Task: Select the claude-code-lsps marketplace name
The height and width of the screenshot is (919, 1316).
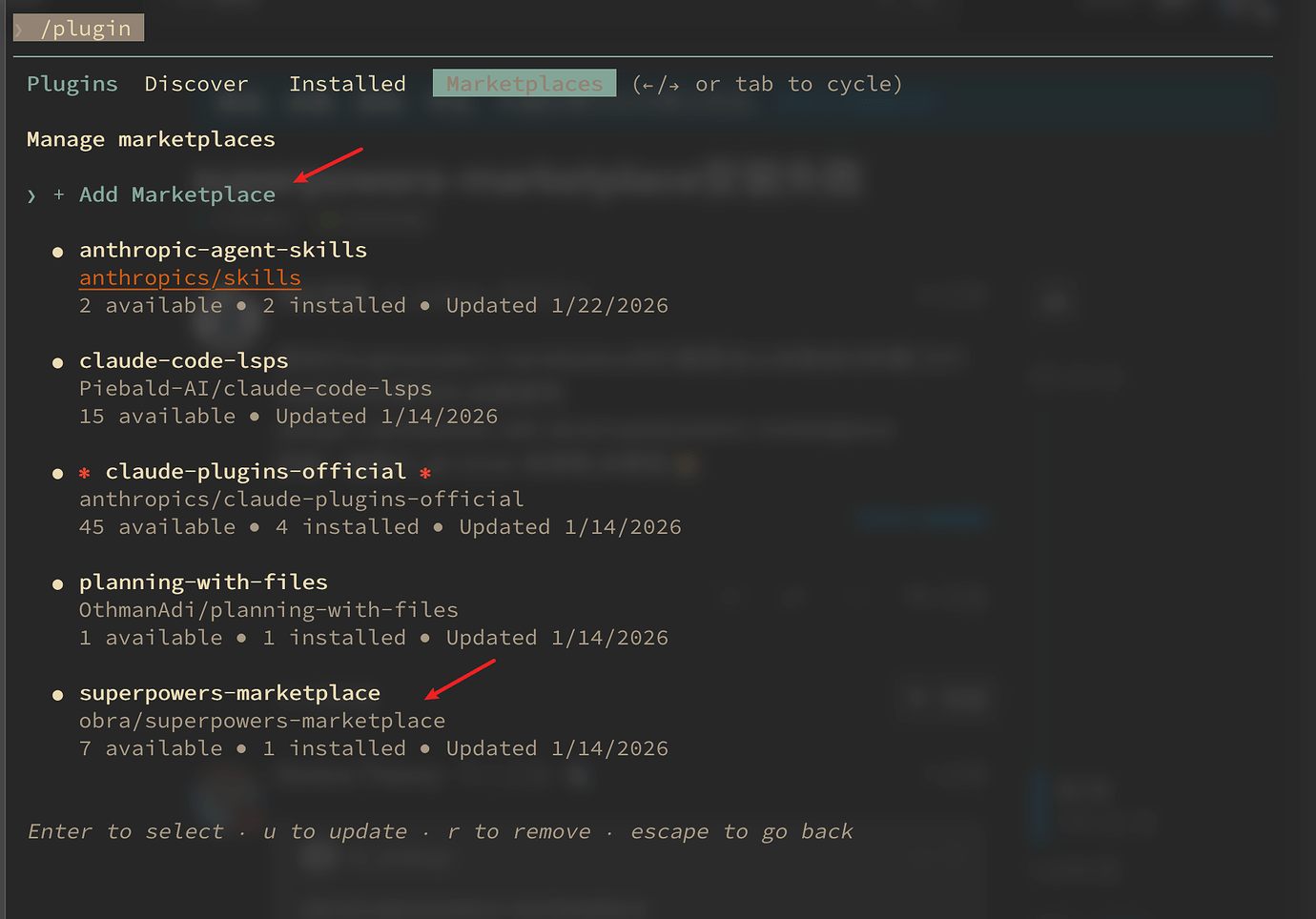Action: 184,360
